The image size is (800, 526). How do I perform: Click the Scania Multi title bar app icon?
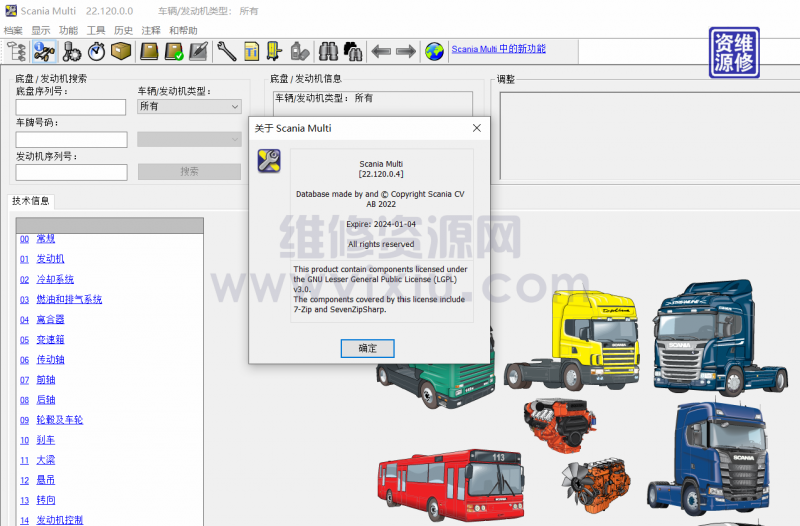pyautogui.click(x=11, y=11)
